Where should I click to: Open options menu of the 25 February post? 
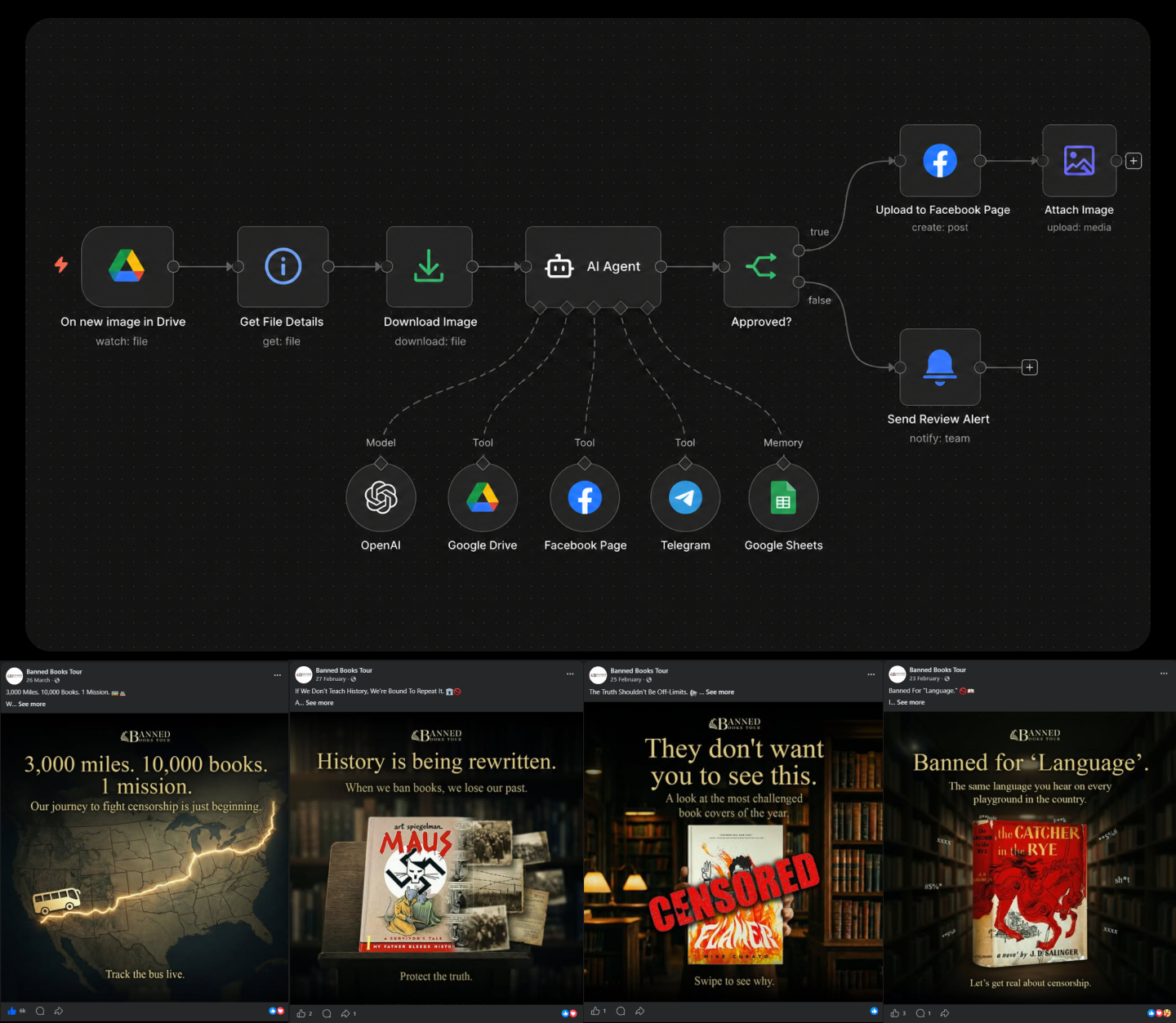tap(871, 674)
